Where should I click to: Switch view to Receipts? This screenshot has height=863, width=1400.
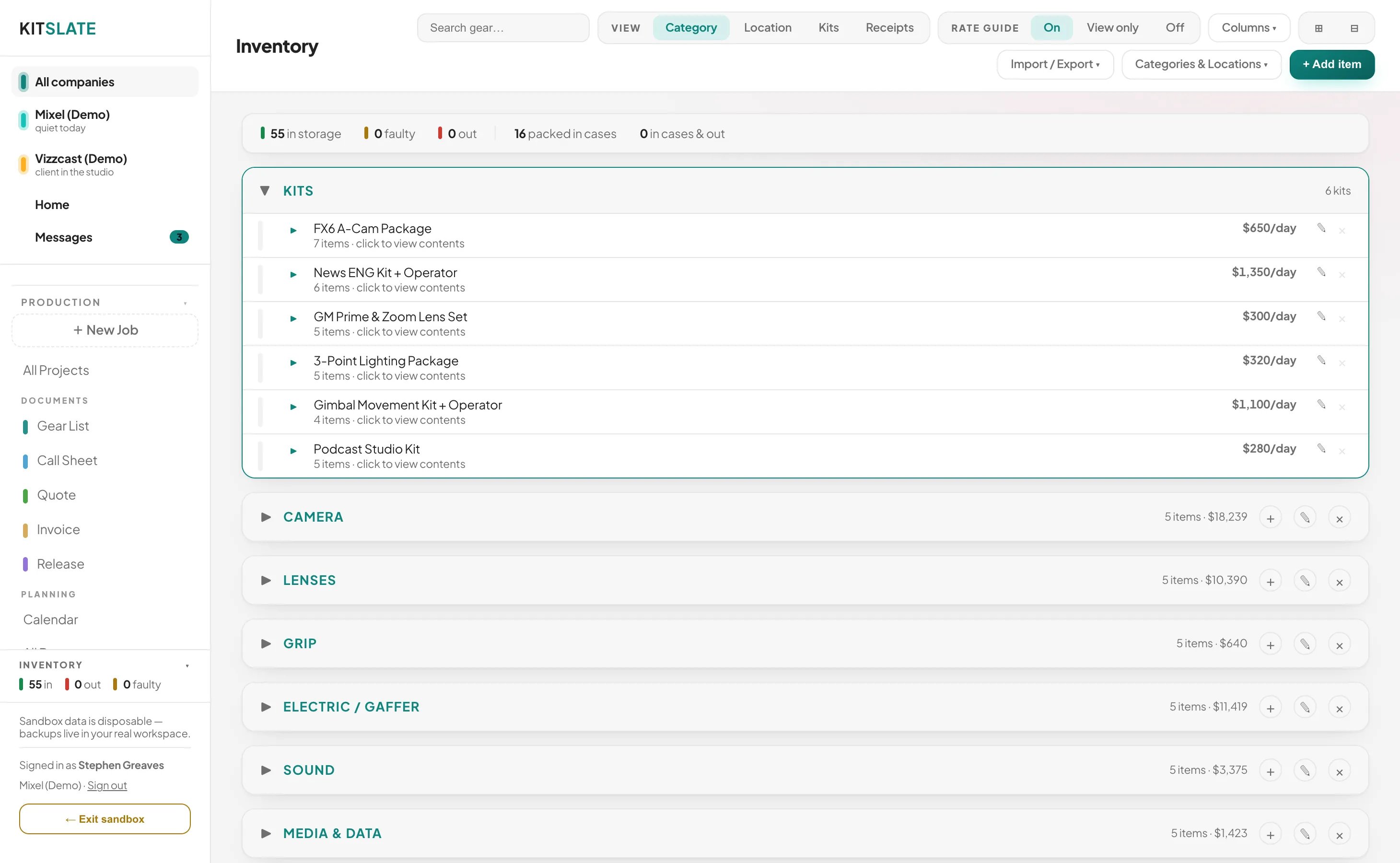click(x=889, y=27)
